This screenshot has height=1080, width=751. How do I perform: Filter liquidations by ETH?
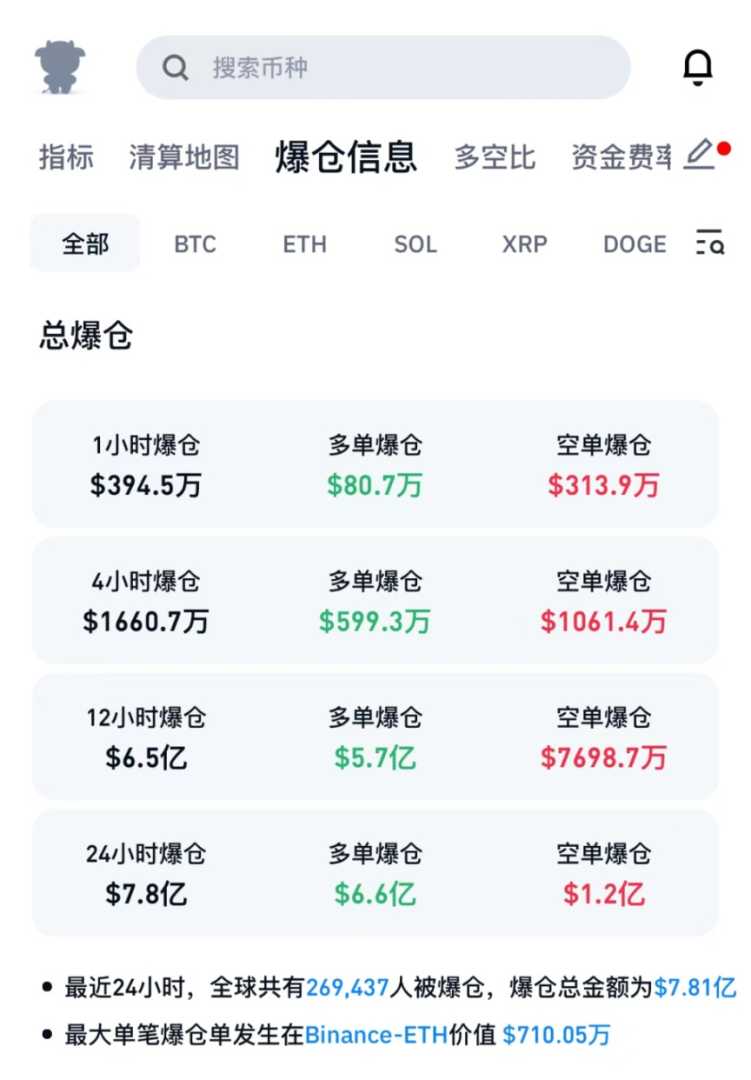coord(305,244)
